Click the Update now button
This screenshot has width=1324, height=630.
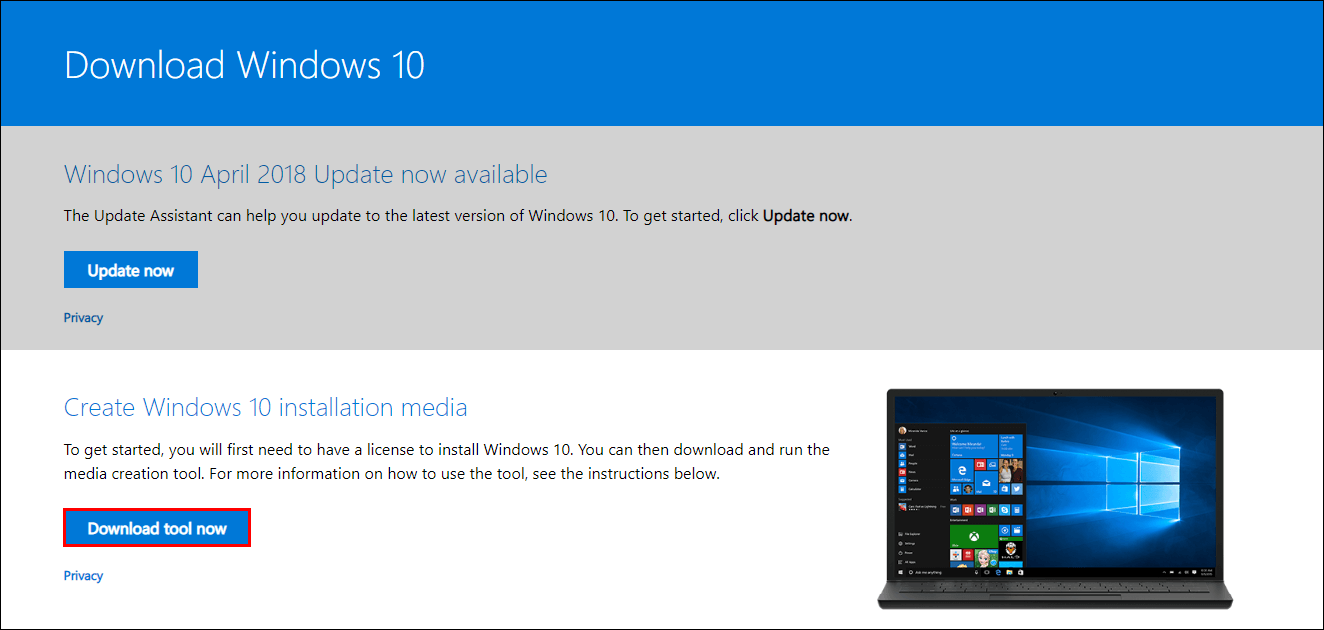click(131, 270)
